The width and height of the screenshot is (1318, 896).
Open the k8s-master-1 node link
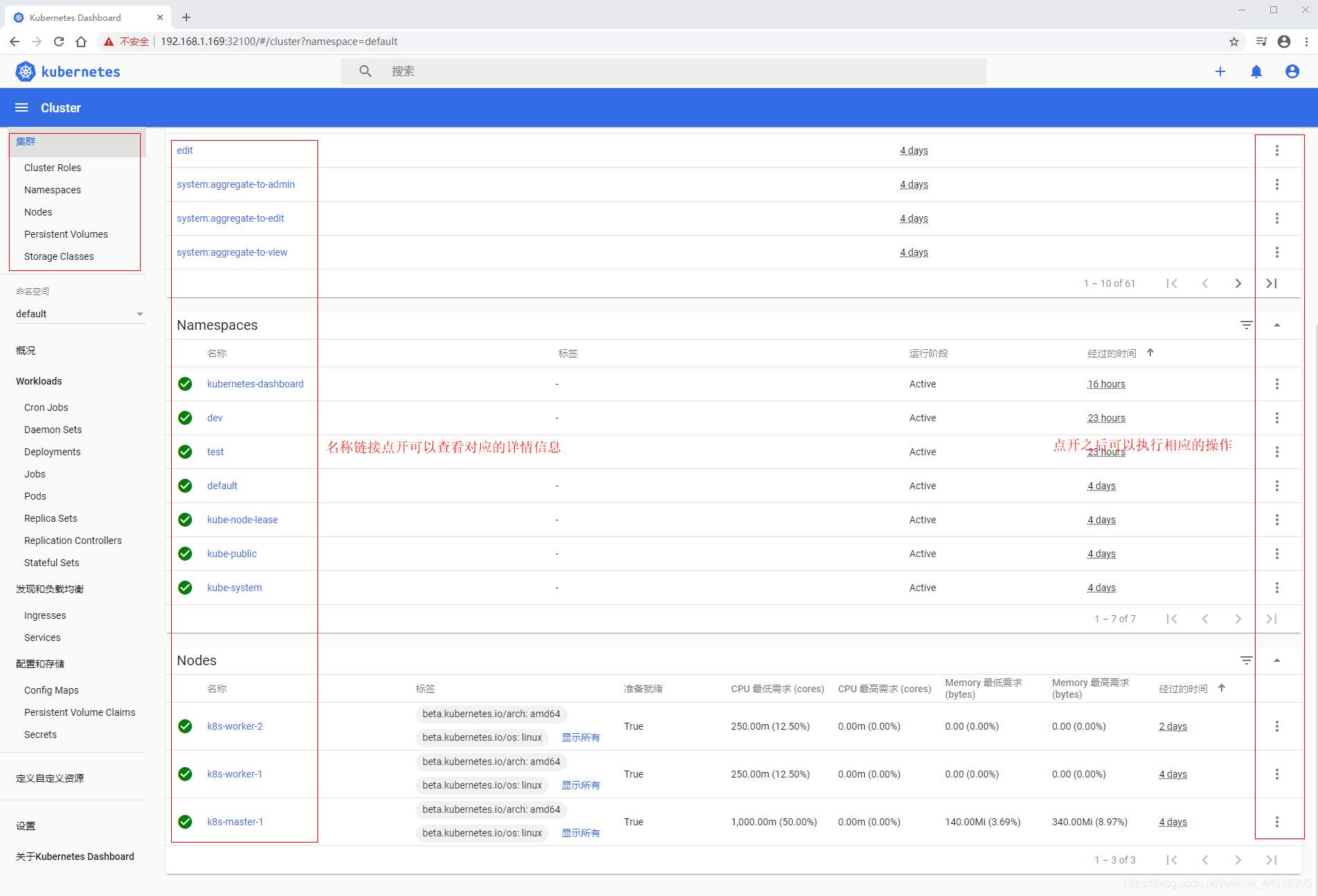(235, 822)
